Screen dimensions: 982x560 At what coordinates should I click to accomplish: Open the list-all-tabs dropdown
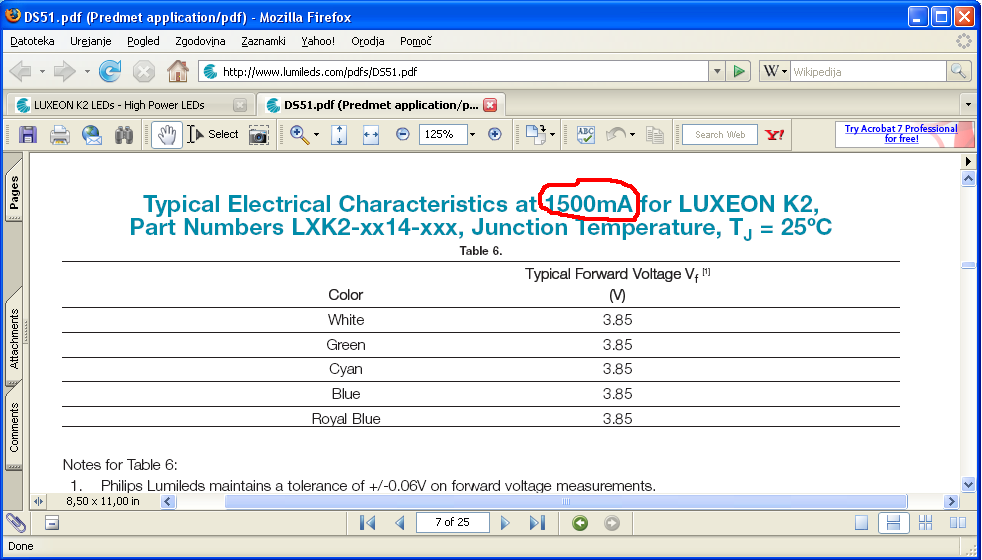pos(968,105)
